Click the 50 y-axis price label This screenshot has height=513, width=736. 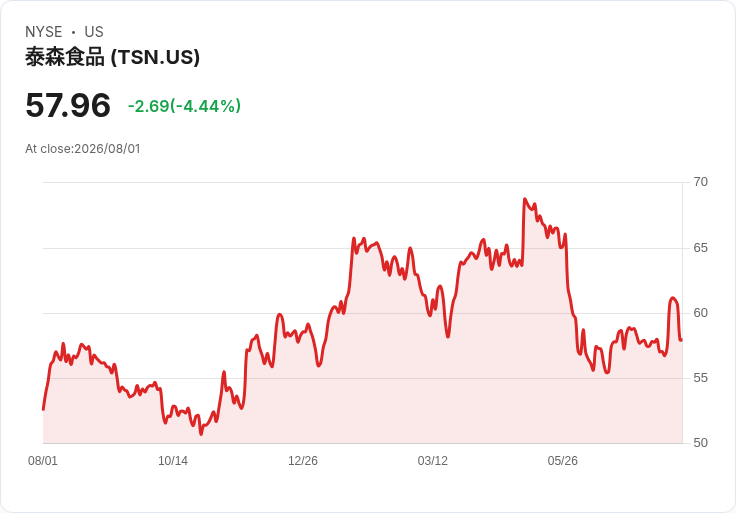[700, 443]
